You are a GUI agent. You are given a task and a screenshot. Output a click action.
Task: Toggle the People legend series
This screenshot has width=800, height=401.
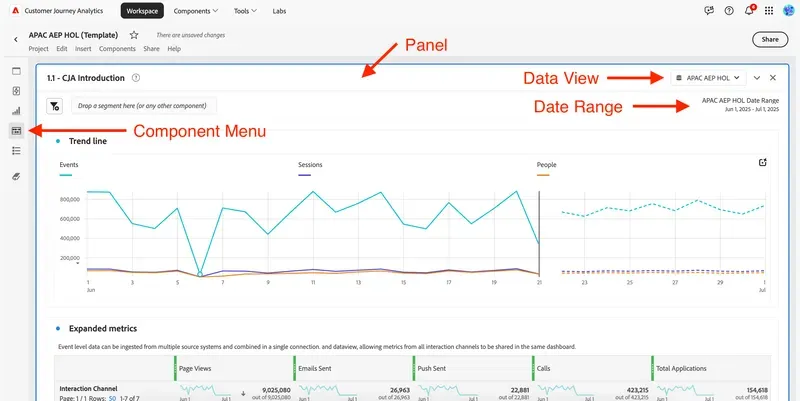546,168
